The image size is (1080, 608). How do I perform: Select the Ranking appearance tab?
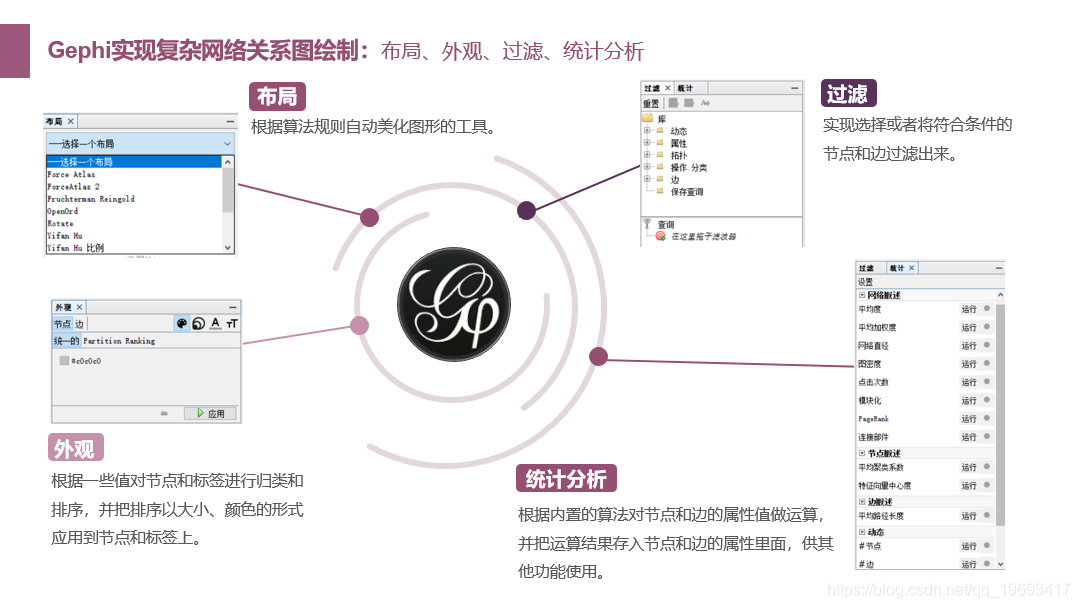tap(140, 341)
